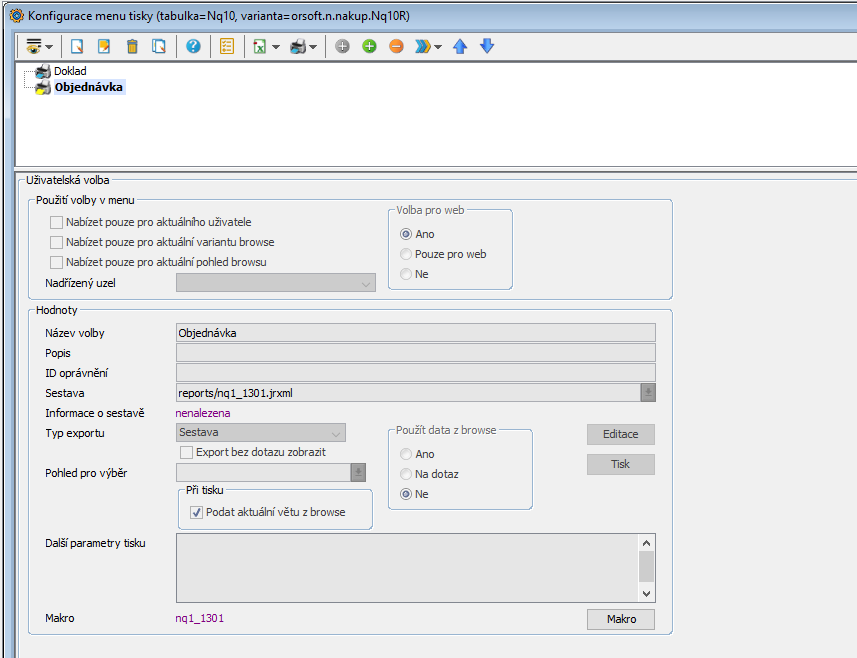Click the 'Editace' button
The height and width of the screenshot is (658, 857).
pos(620,434)
